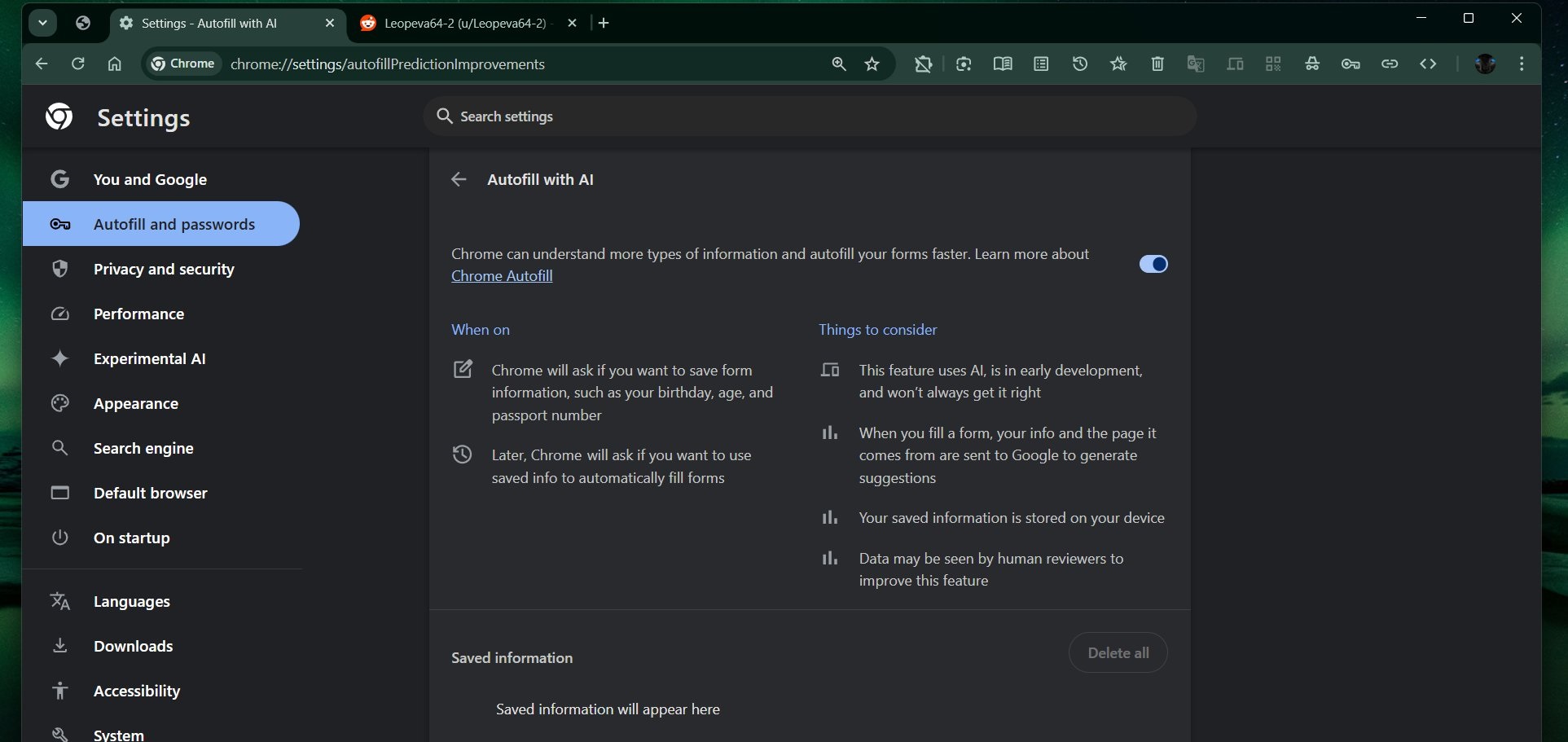Switch to the Leopeva64-2 Reddit tab
This screenshot has width=1568, height=742.
pos(464,24)
